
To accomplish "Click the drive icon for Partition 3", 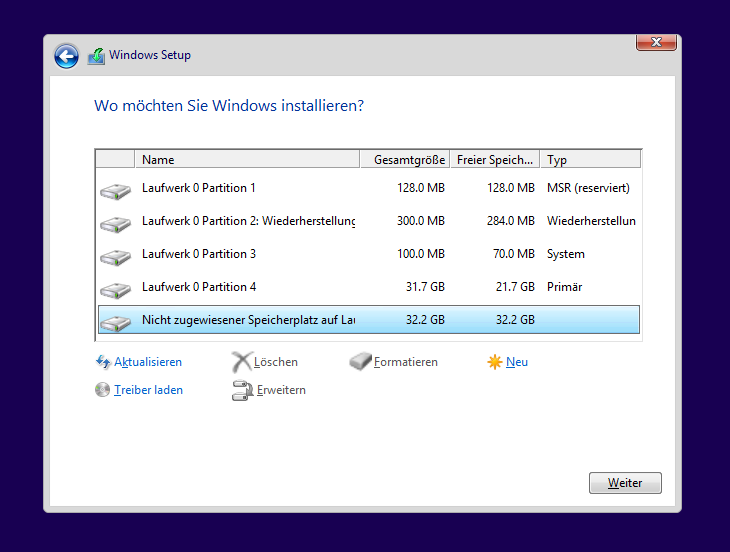I will [115, 257].
